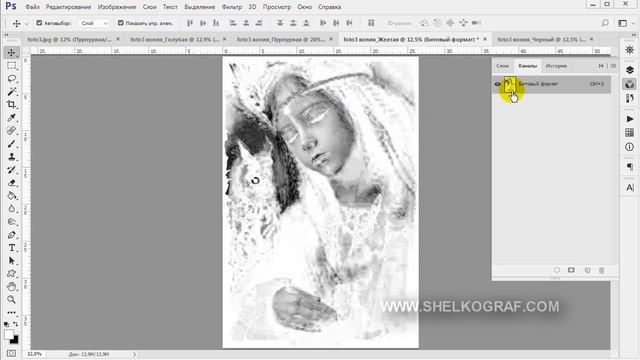Screen dimensions: 640x360
Task: Toggle Quick Mask mode icon
Action: 11,353
